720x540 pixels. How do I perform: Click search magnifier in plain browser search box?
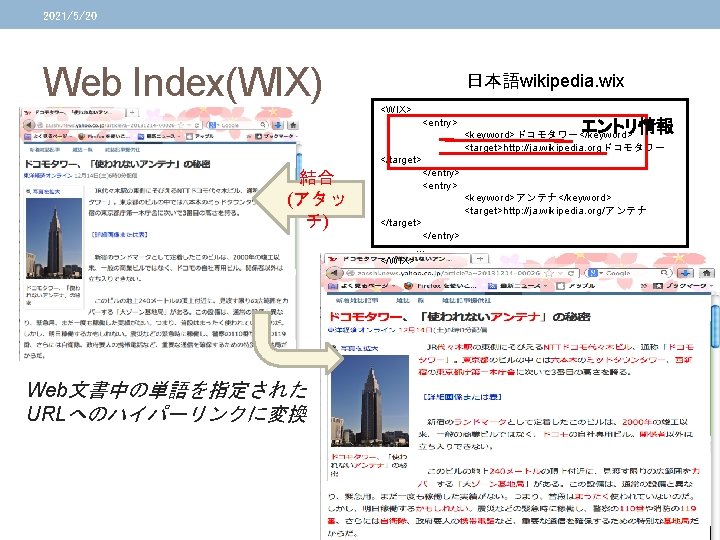pos(263,125)
